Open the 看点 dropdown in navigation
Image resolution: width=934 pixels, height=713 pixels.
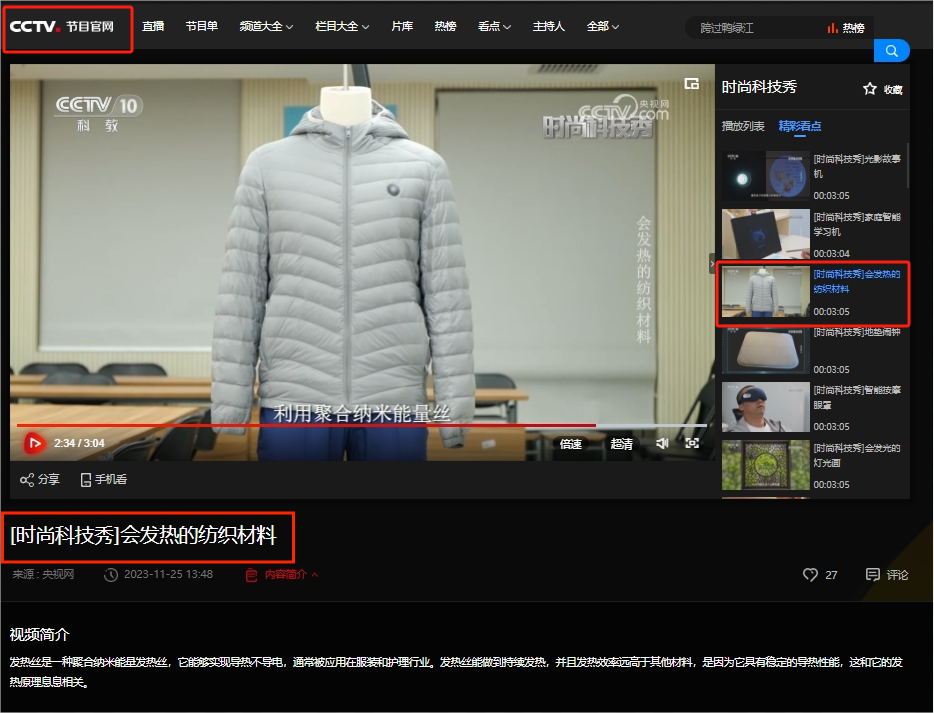[x=494, y=27]
